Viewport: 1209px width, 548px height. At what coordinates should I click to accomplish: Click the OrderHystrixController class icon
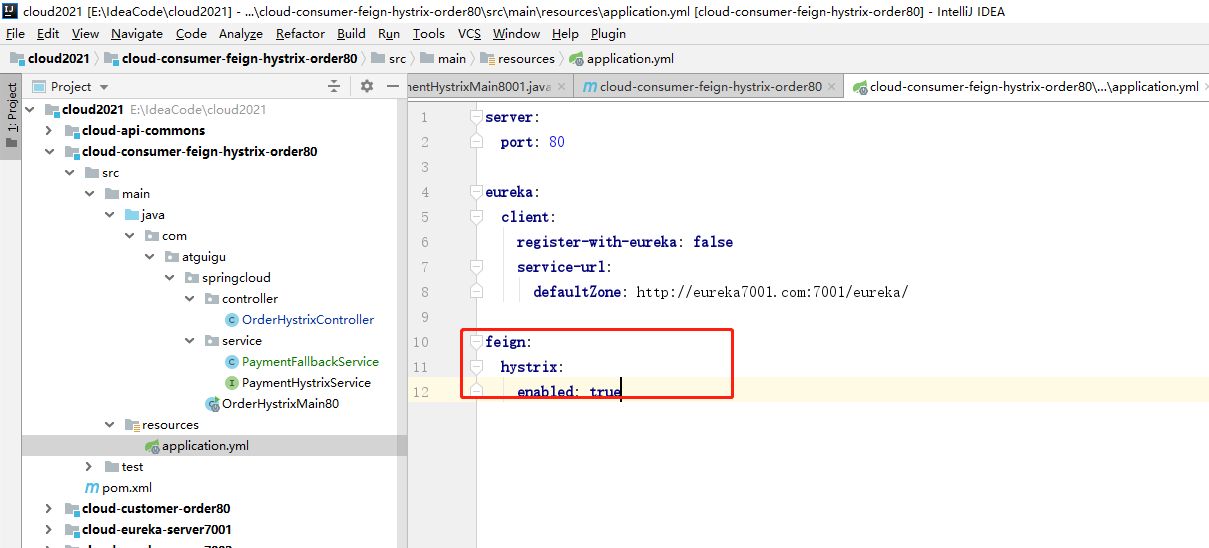[x=232, y=320]
